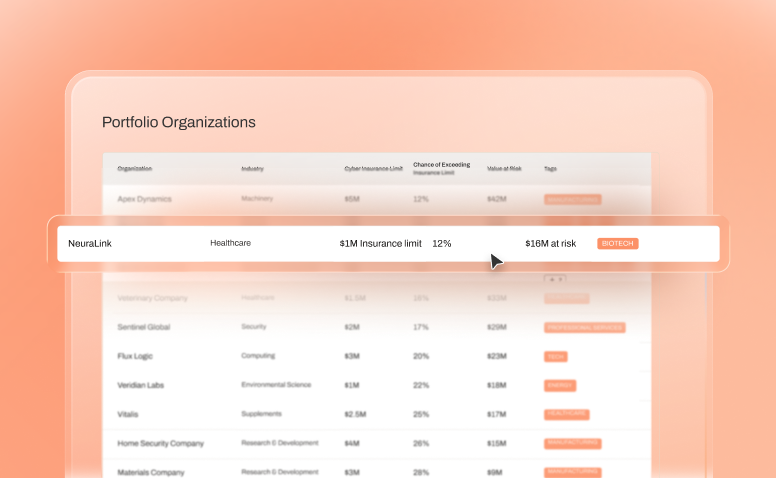776x478 pixels.
Task: Sort by the Organization column header
Action: coord(135,169)
